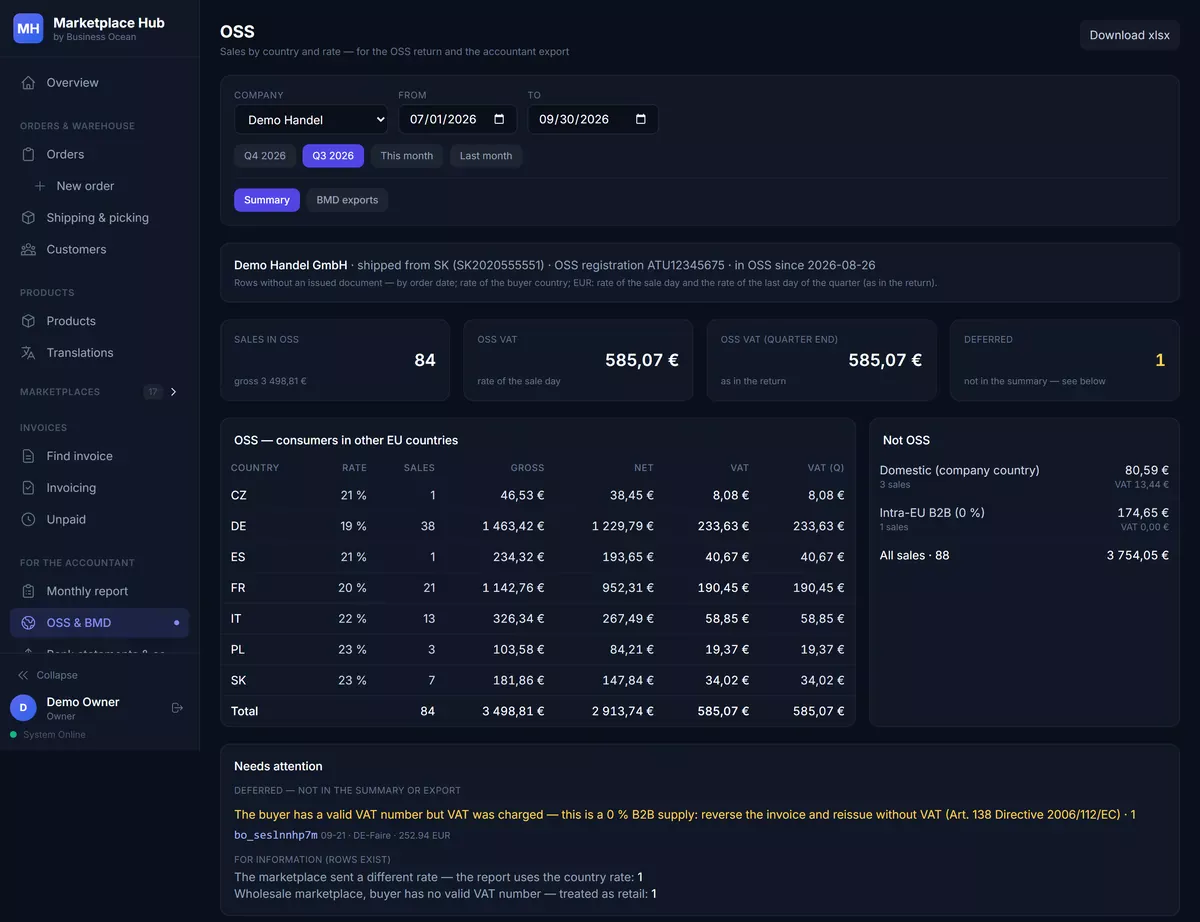Click the PL country cell
Screen dimensions: 1200x922
(x=238, y=650)
